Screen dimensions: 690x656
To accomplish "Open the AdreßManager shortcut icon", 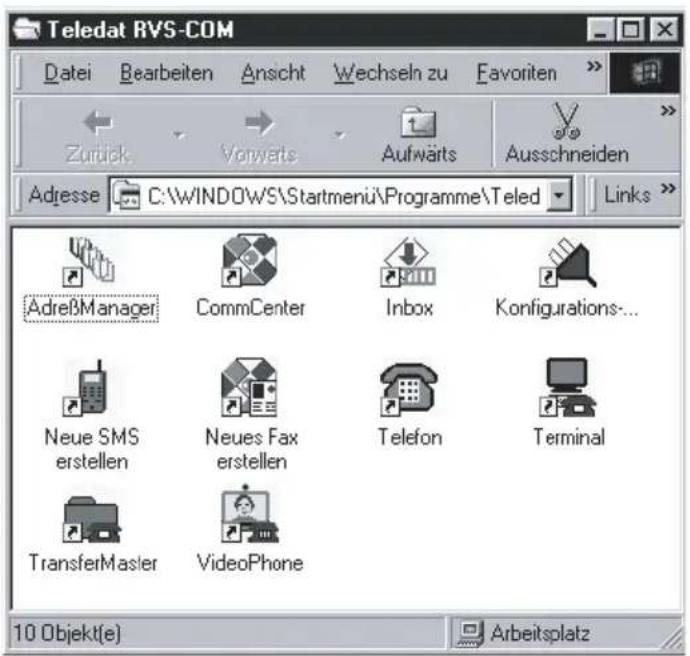I will [x=91, y=262].
